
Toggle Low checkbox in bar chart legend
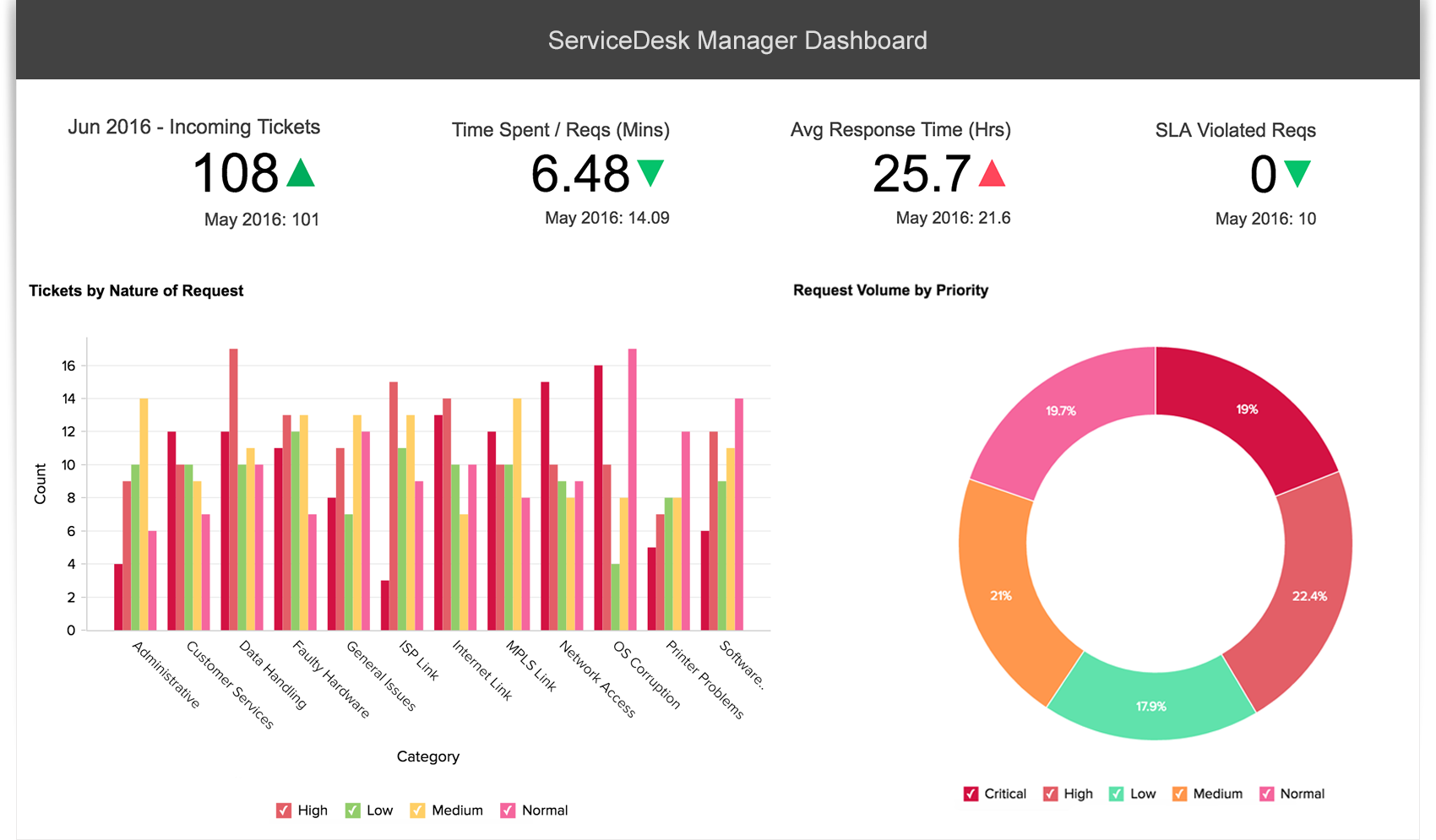tap(353, 810)
